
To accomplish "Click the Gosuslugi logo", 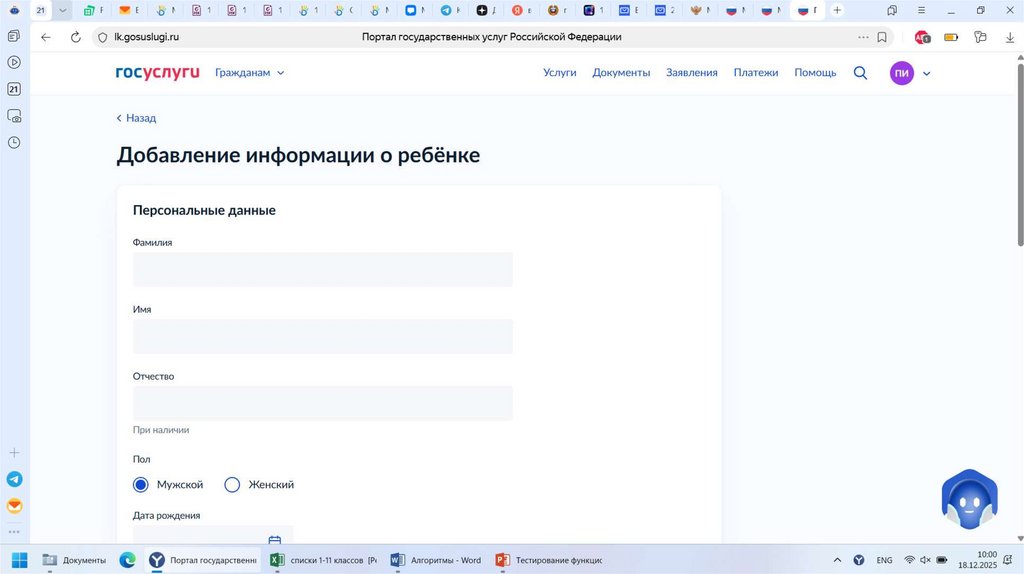I will 157,73.
